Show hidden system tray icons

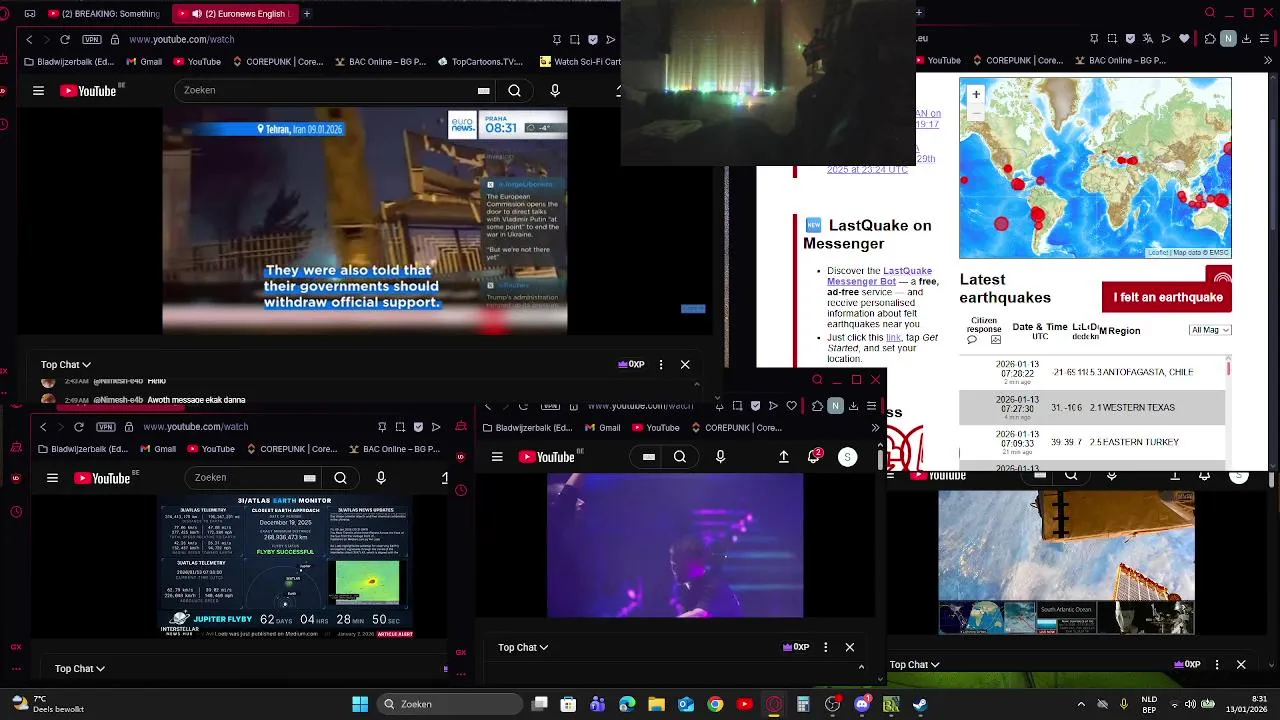1081,704
